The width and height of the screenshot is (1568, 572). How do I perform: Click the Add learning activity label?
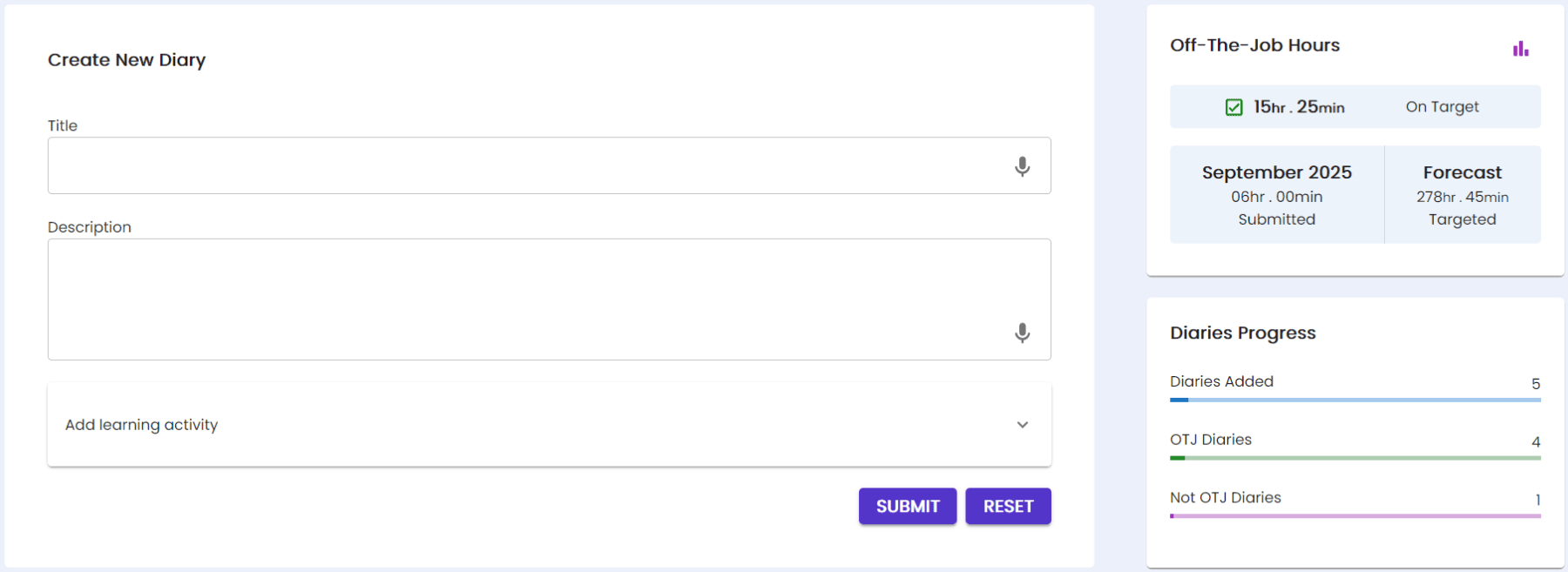point(141,425)
